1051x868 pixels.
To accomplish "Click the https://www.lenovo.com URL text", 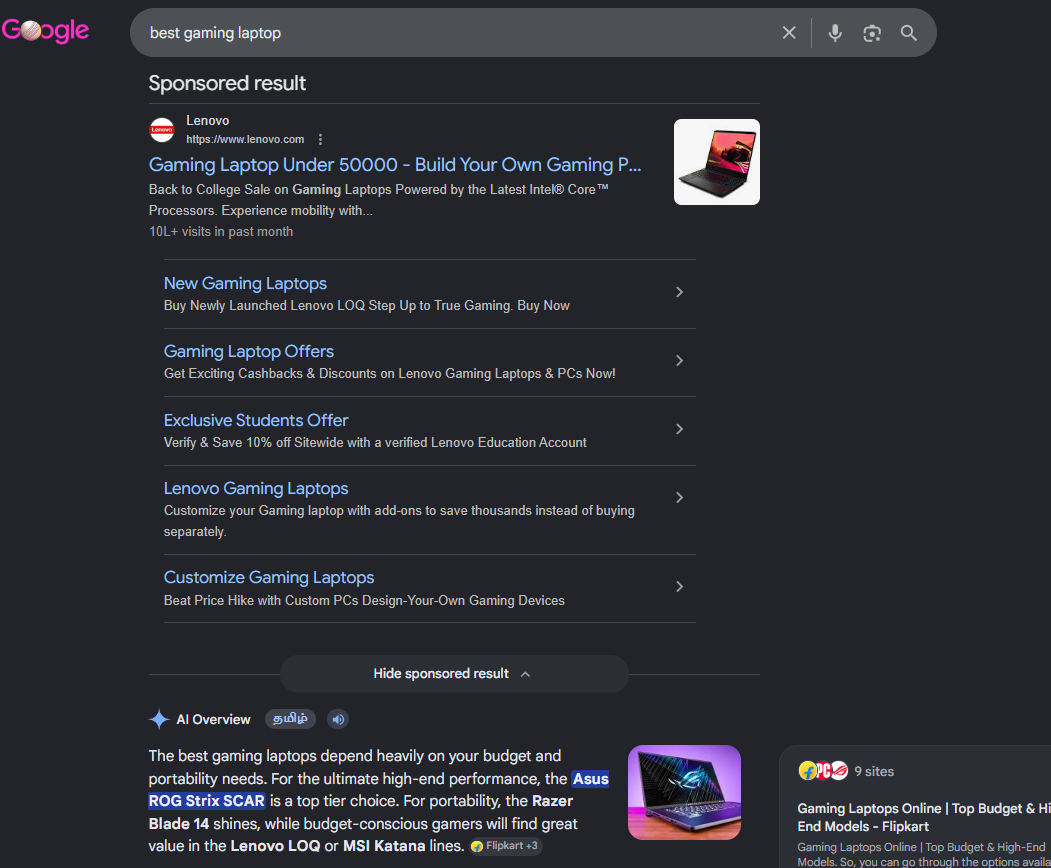I will click(245, 139).
